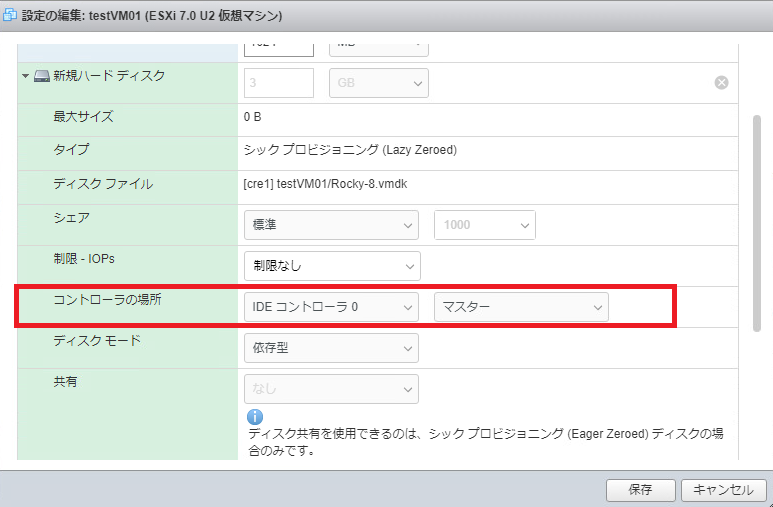The width and height of the screenshot is (773, 507).
Task: Open the shares value 1000 dropdown
Action: (x=485, y=225)
